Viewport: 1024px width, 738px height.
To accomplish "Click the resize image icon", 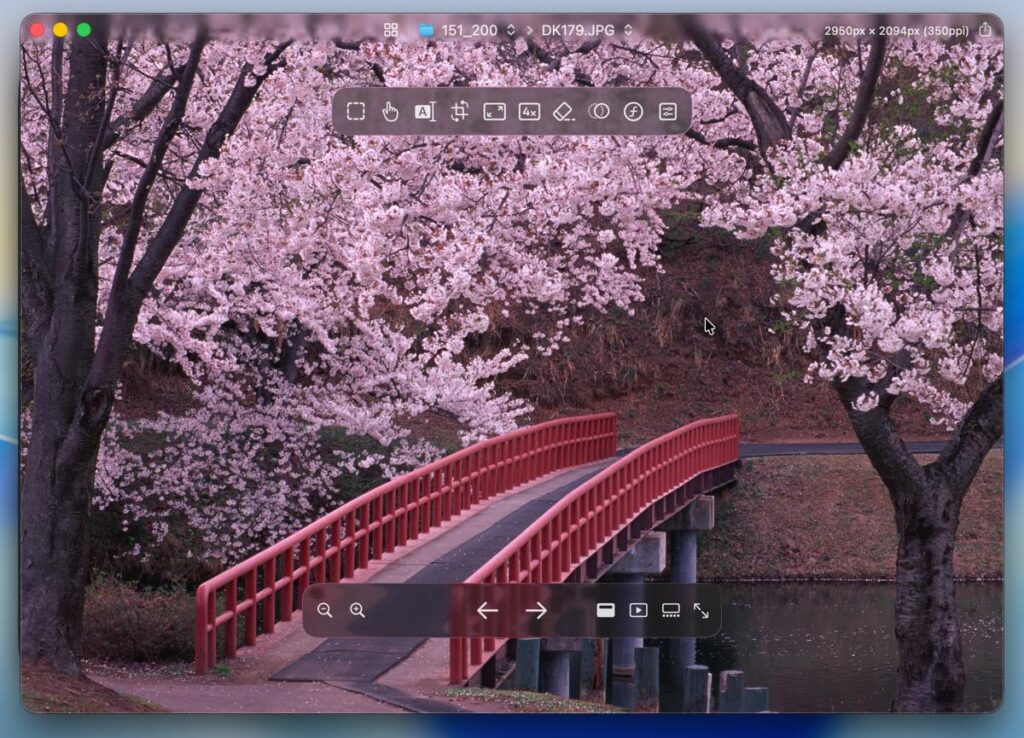I will tap(494, 111).
